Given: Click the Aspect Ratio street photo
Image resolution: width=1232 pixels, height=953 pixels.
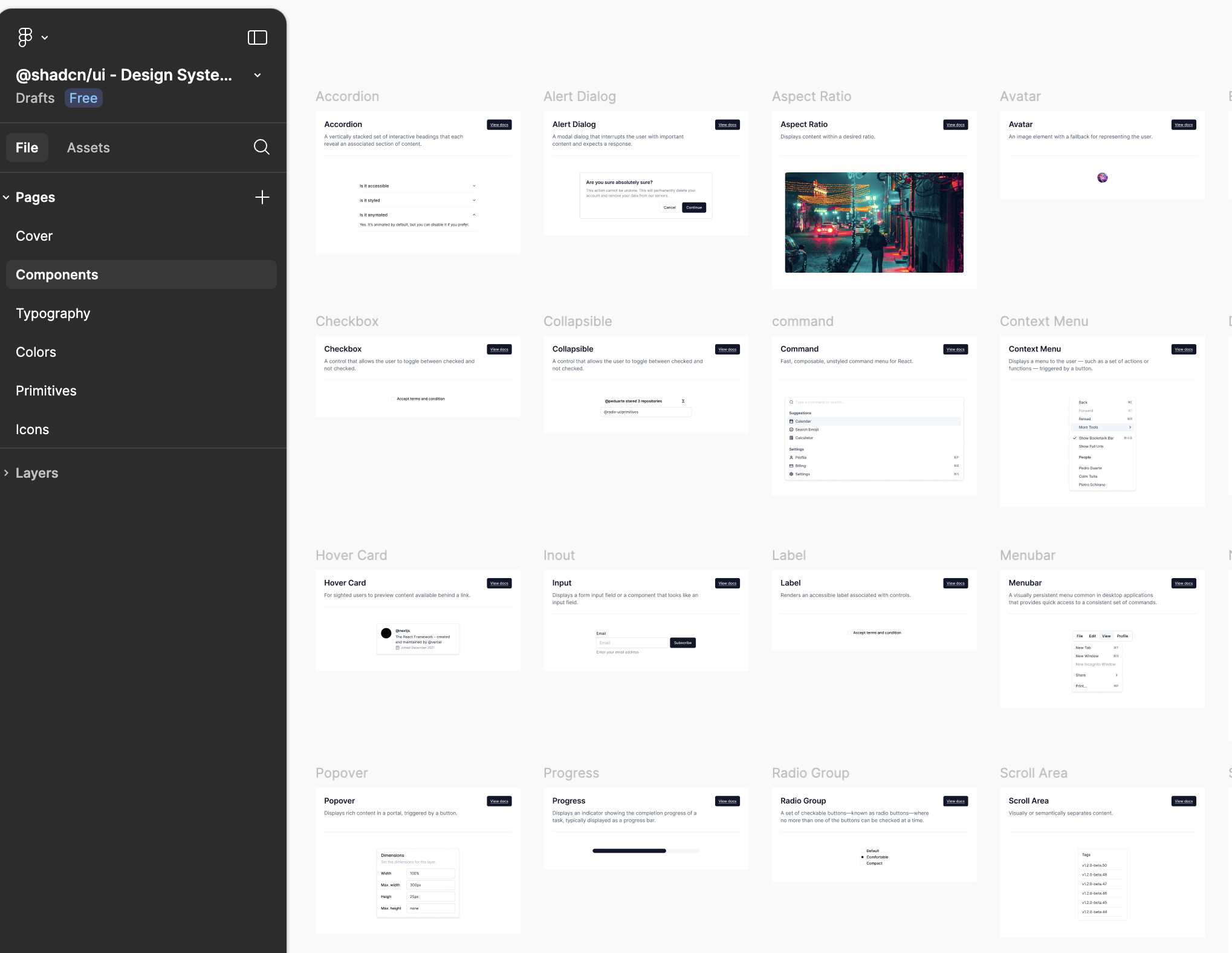Looking at the screenshot, I should point(874,223).
